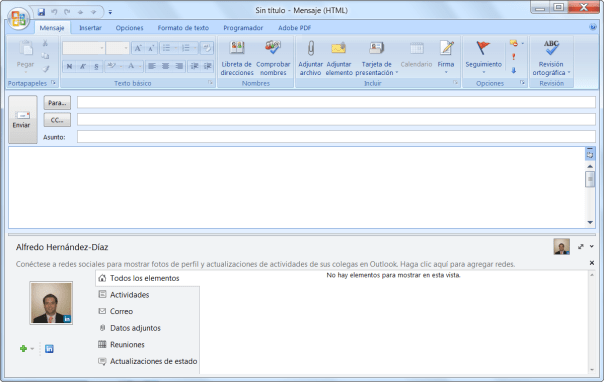Center the text alignment
Viewport: 604px width, 382px height.
(166, 66)
